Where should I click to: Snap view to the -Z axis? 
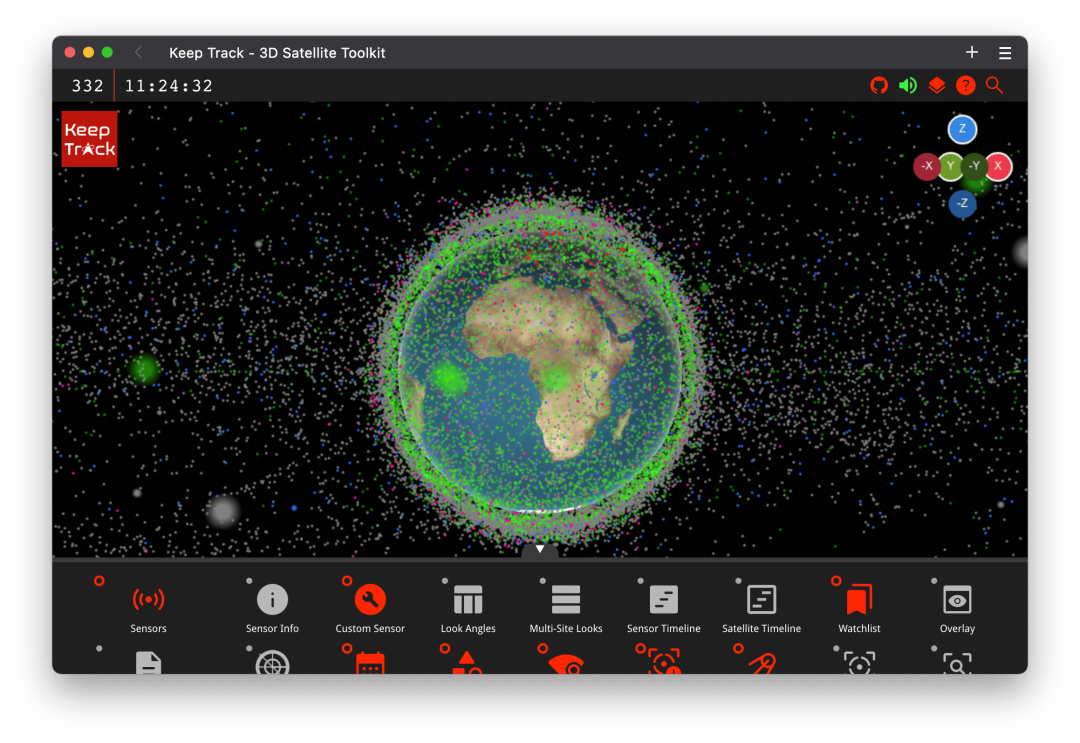(962, 203)
